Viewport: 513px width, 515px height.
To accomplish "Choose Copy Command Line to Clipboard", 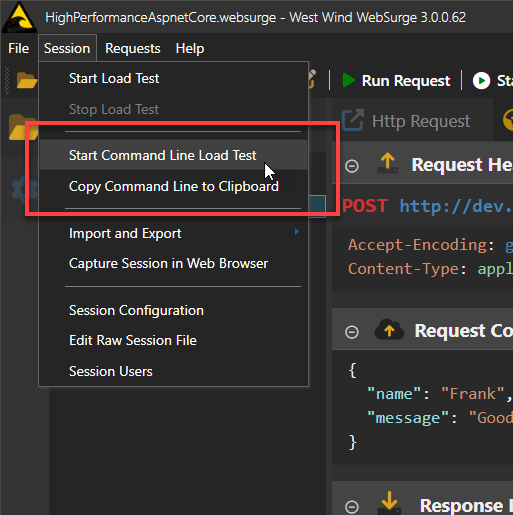I will 173,186.
